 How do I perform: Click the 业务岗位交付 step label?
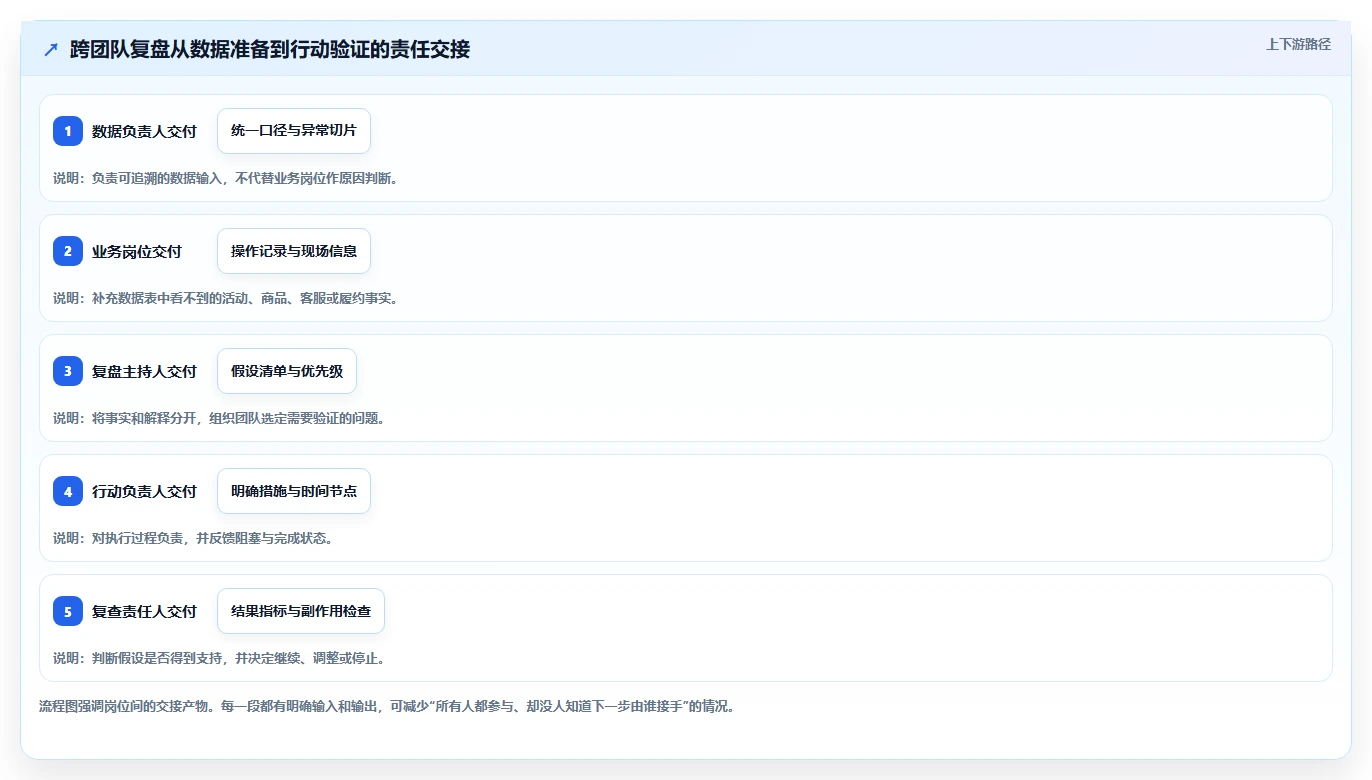point(137,251)
